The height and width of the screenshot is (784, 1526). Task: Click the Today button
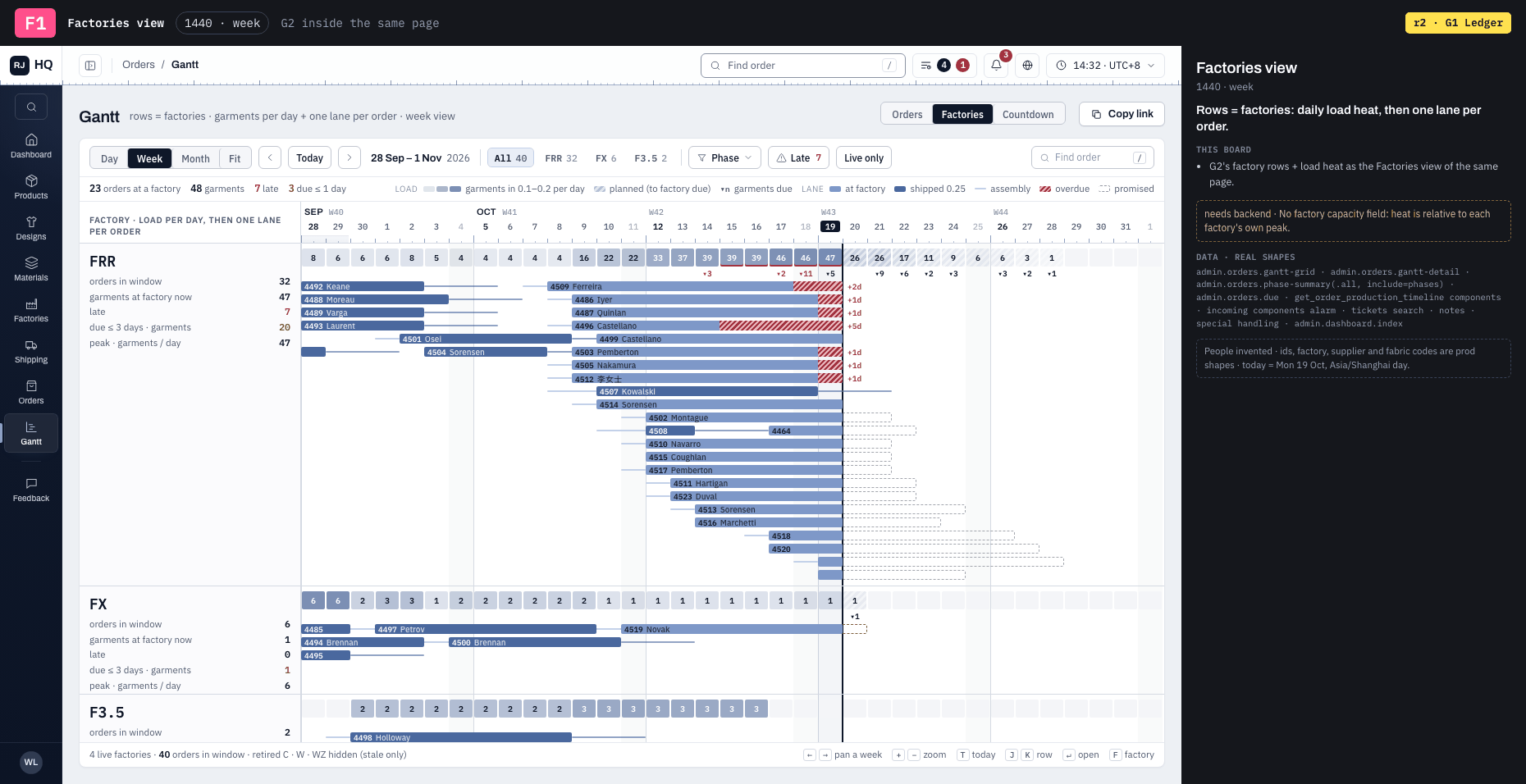pos(309,157)
